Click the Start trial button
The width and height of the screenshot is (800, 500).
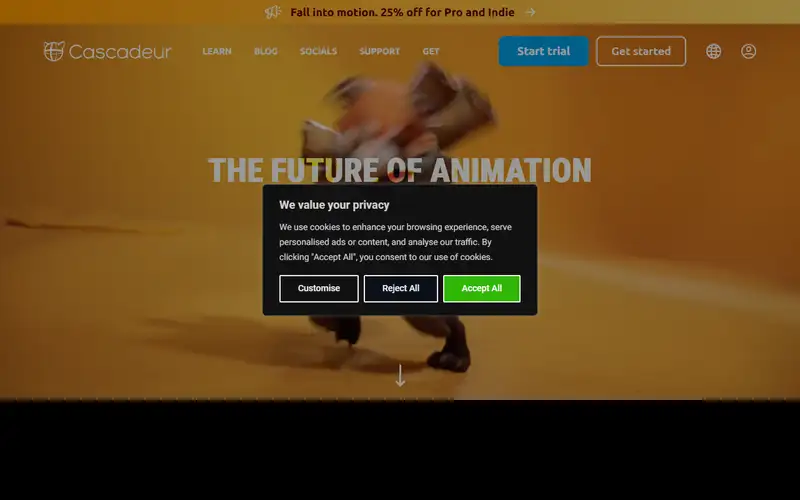(x=543, y=51)
